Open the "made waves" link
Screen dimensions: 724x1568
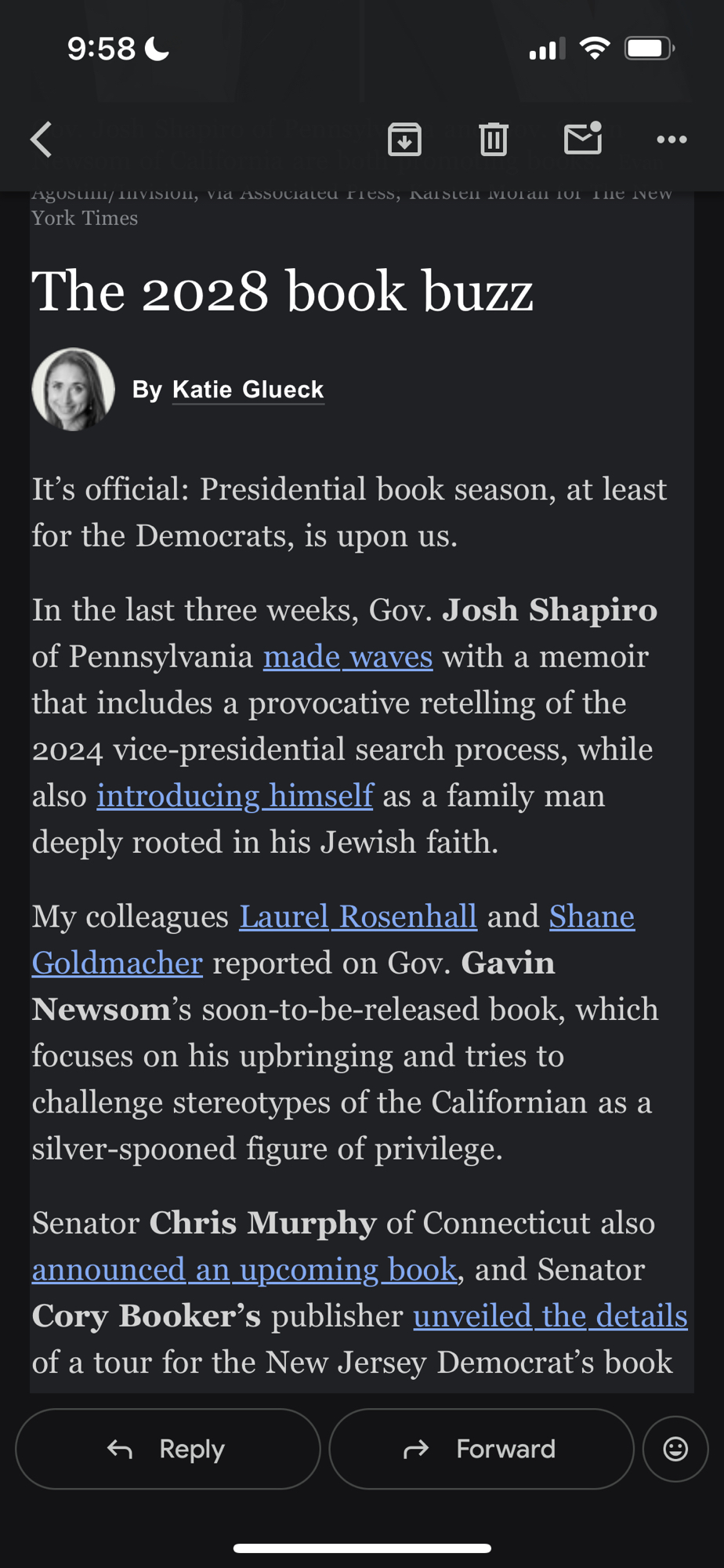pyautogui.click(x=348, y=657)
